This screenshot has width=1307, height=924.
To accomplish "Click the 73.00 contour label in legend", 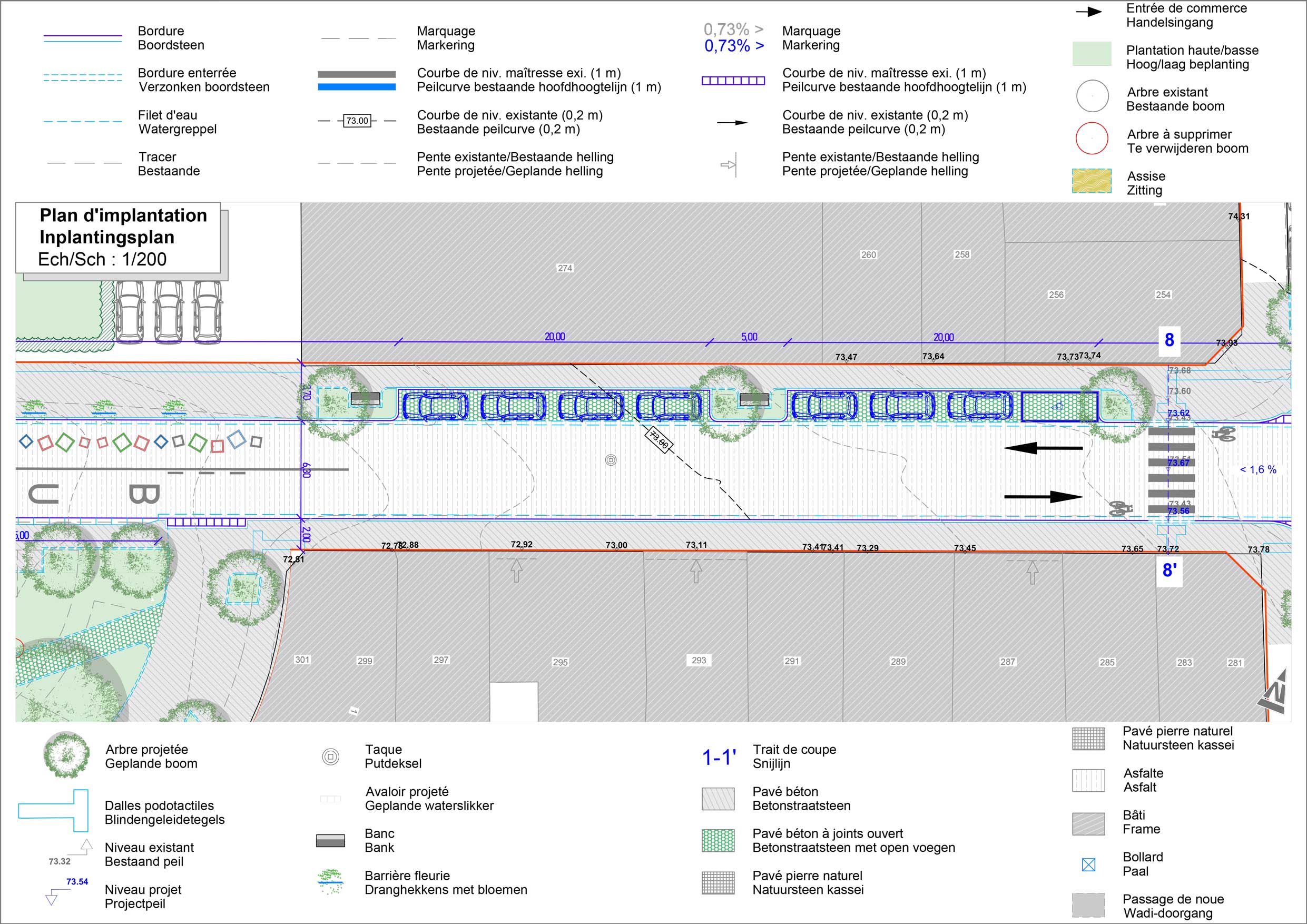I will click(358, 121).
